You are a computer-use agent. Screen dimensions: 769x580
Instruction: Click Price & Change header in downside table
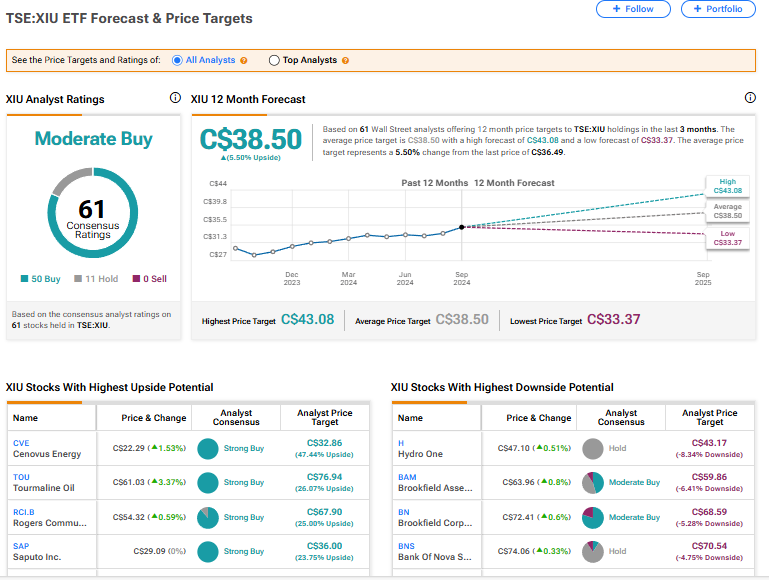(538, 418)
